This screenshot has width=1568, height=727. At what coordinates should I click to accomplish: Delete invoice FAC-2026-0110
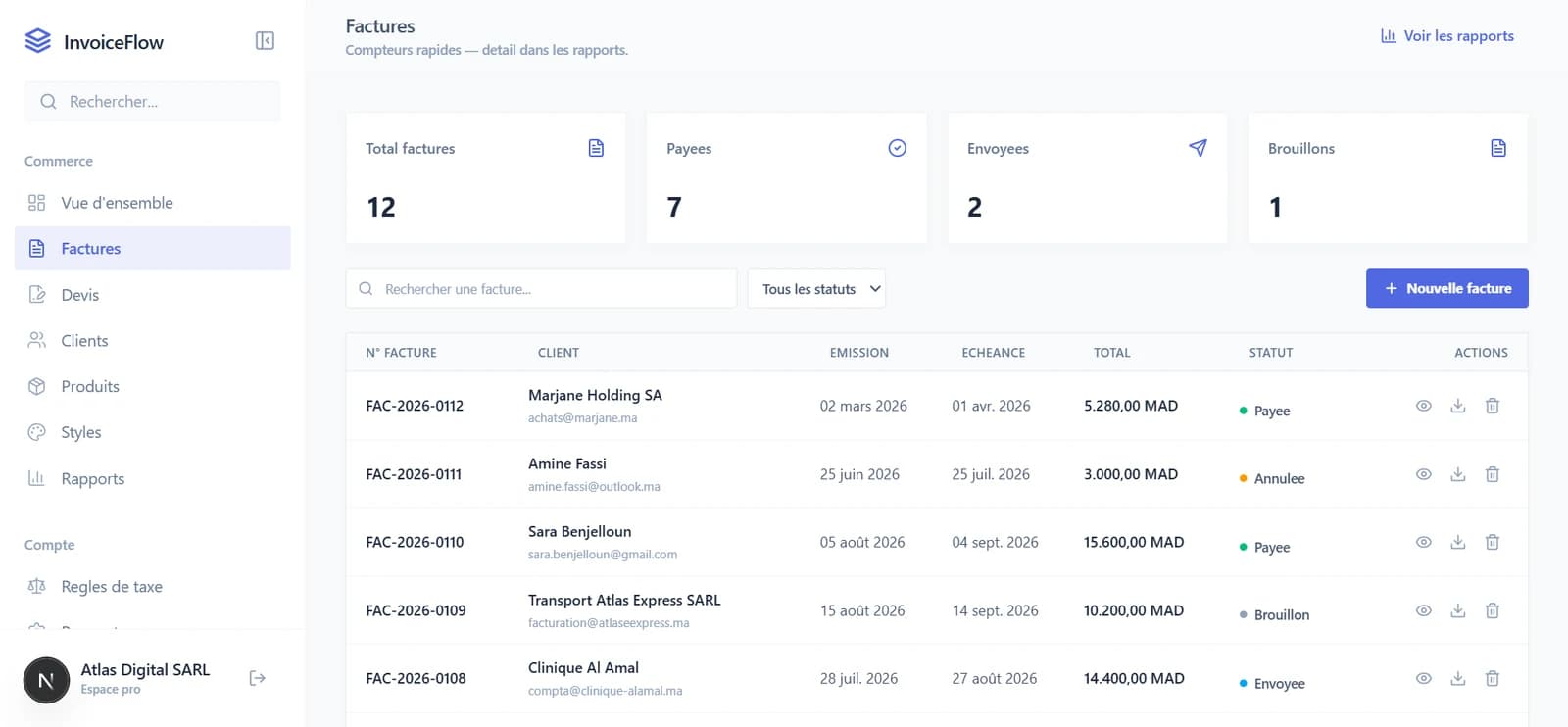pyautogui.click(x=1493, y=542)
